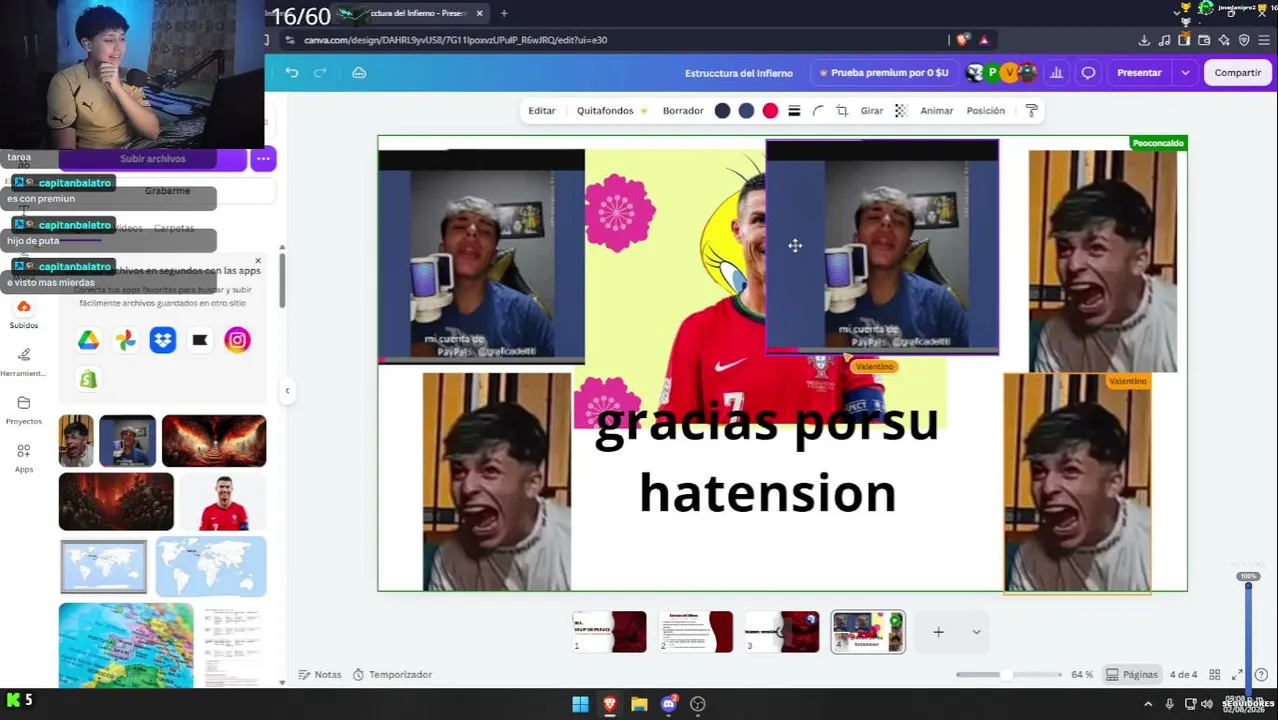
Task: Open Proyectos sidebar section
Action: click(24, 410)
